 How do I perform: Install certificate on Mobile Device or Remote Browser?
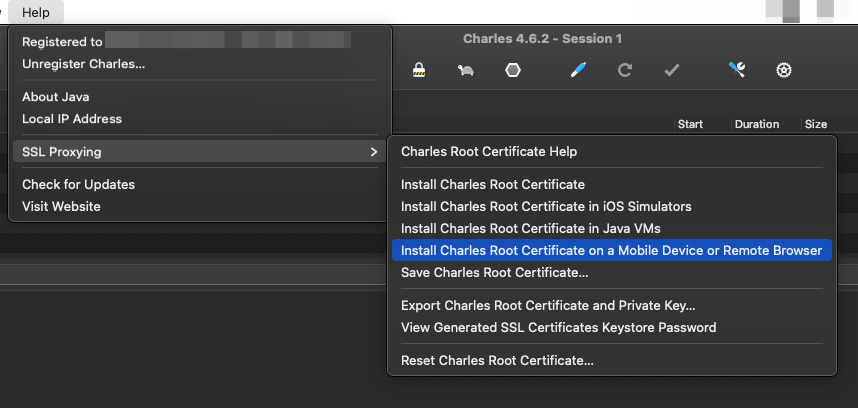tap(612, 250)
